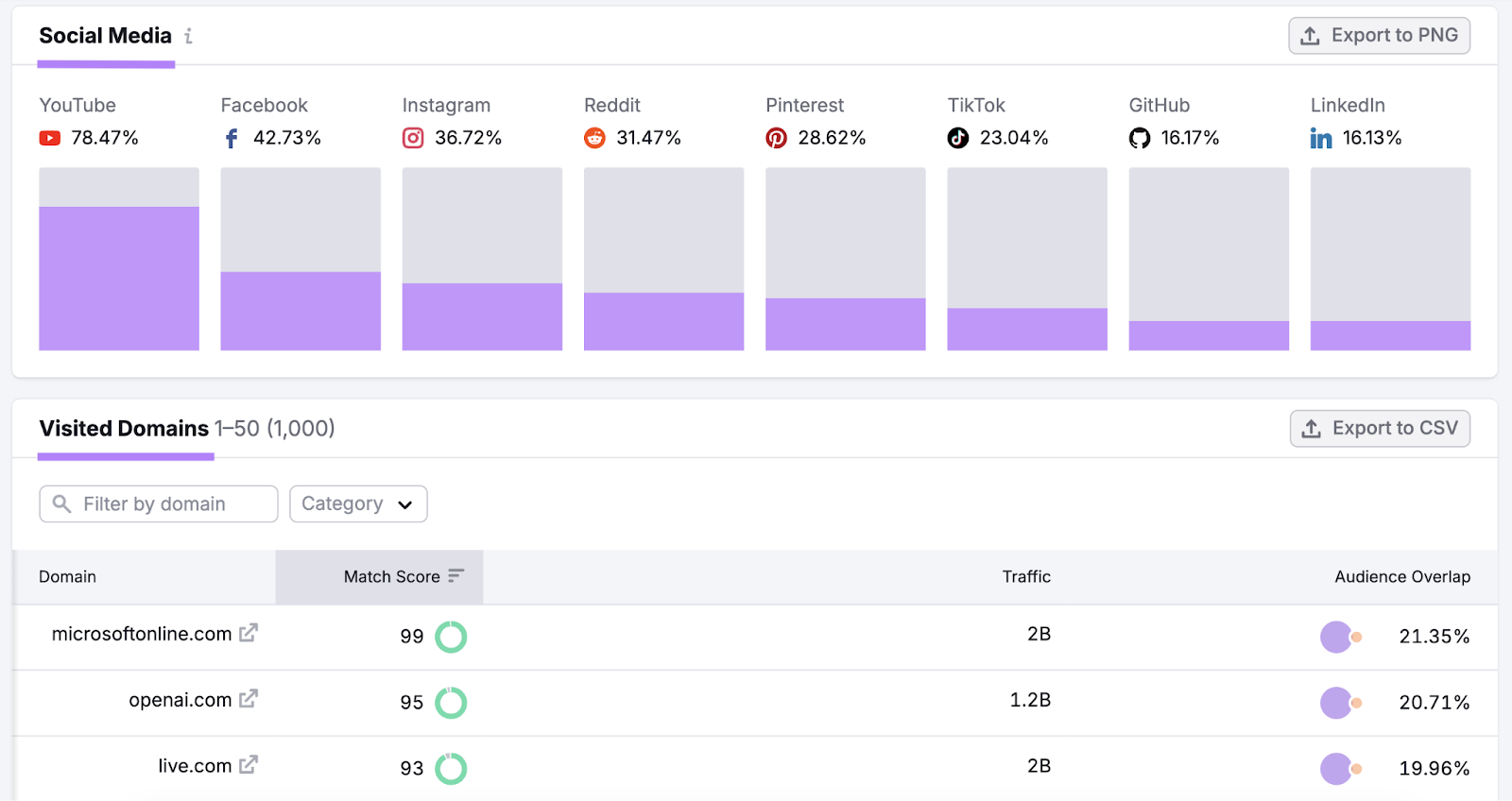Click the GitHub bar in chart
The image size is (1512, 801).
tap(1209, 336)
